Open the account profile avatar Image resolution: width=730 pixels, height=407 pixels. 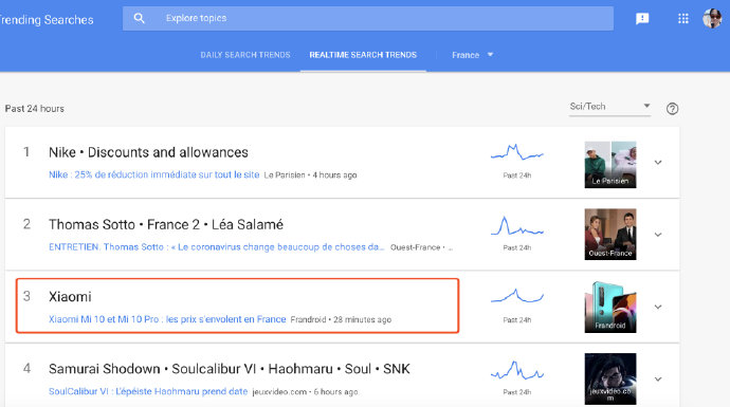(712, 19)
